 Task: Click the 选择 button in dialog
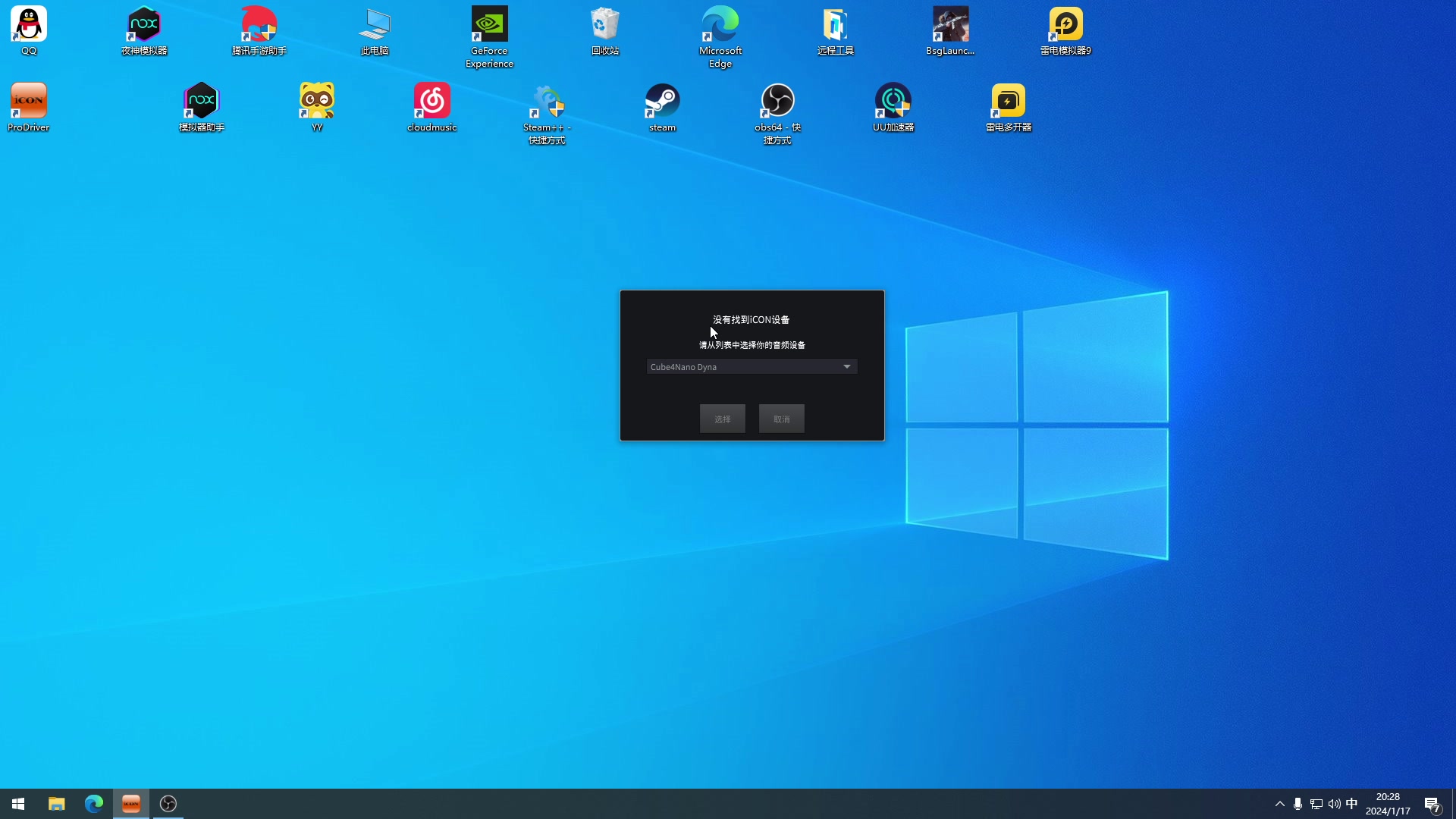(722, 419)
